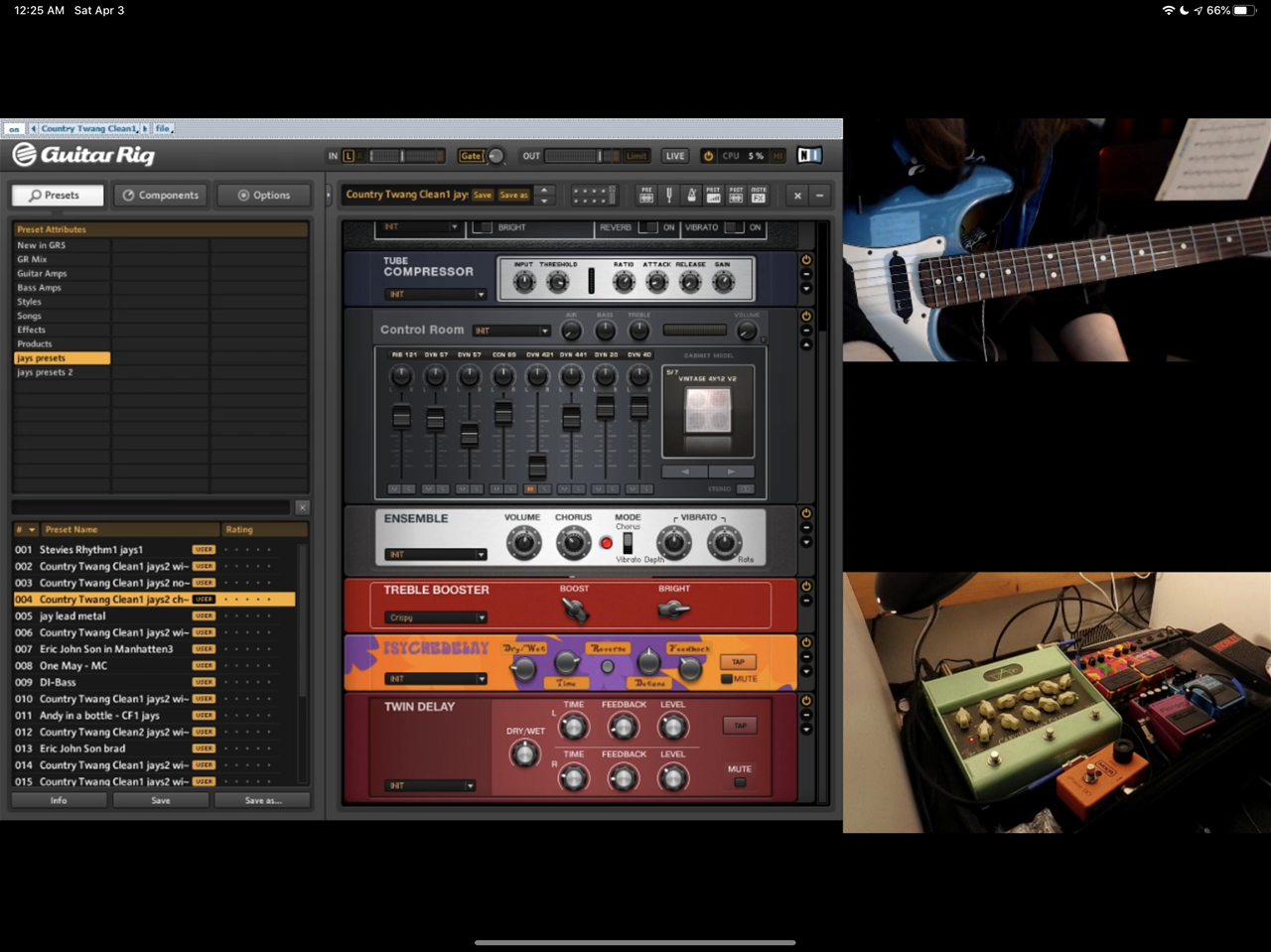Click Save as... below preset list
Image resolution: width=1271 pixels, height=952 pixels.
pyautogui.click(x=263, y=800)
